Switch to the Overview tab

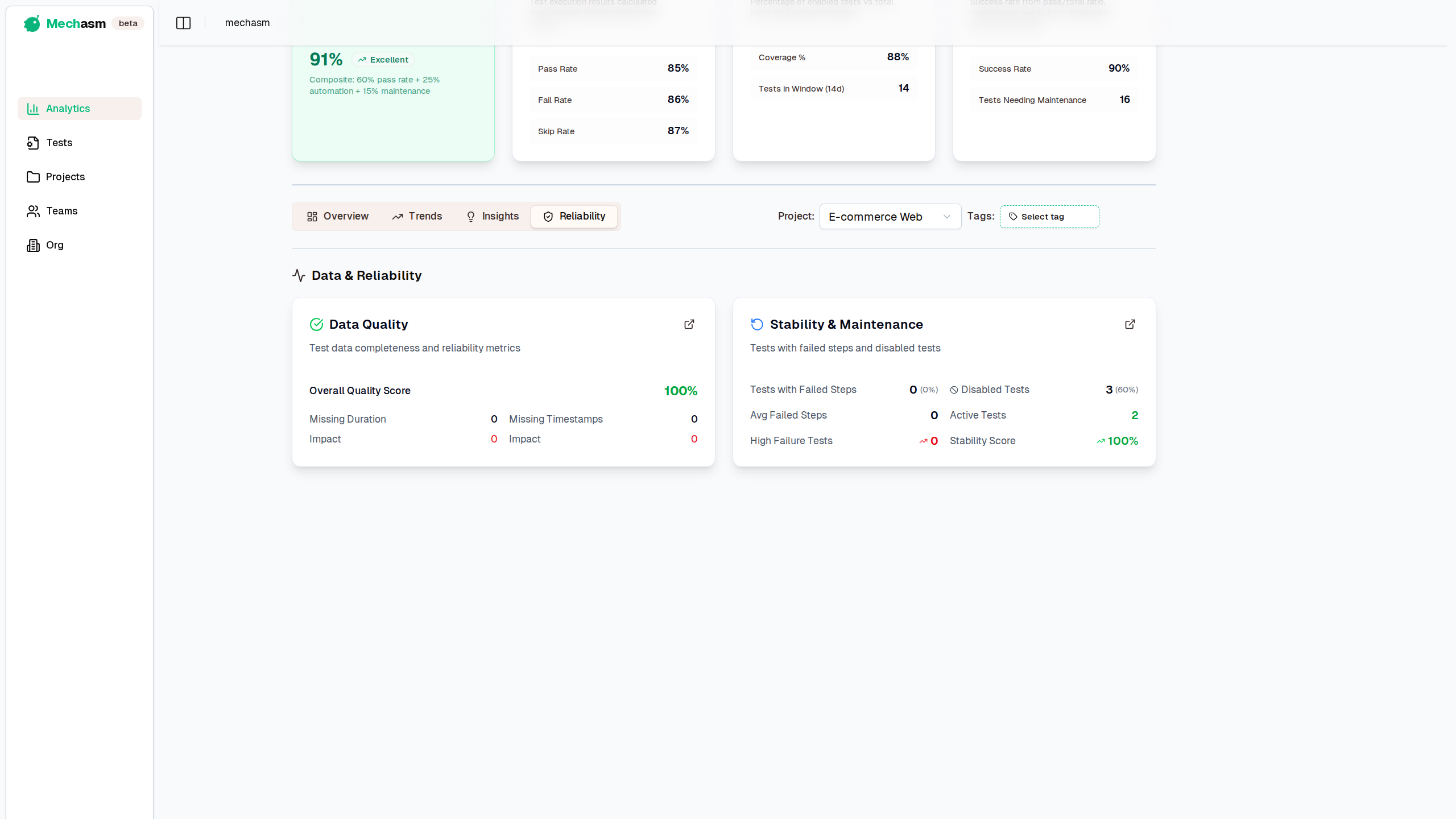(337, 216)
